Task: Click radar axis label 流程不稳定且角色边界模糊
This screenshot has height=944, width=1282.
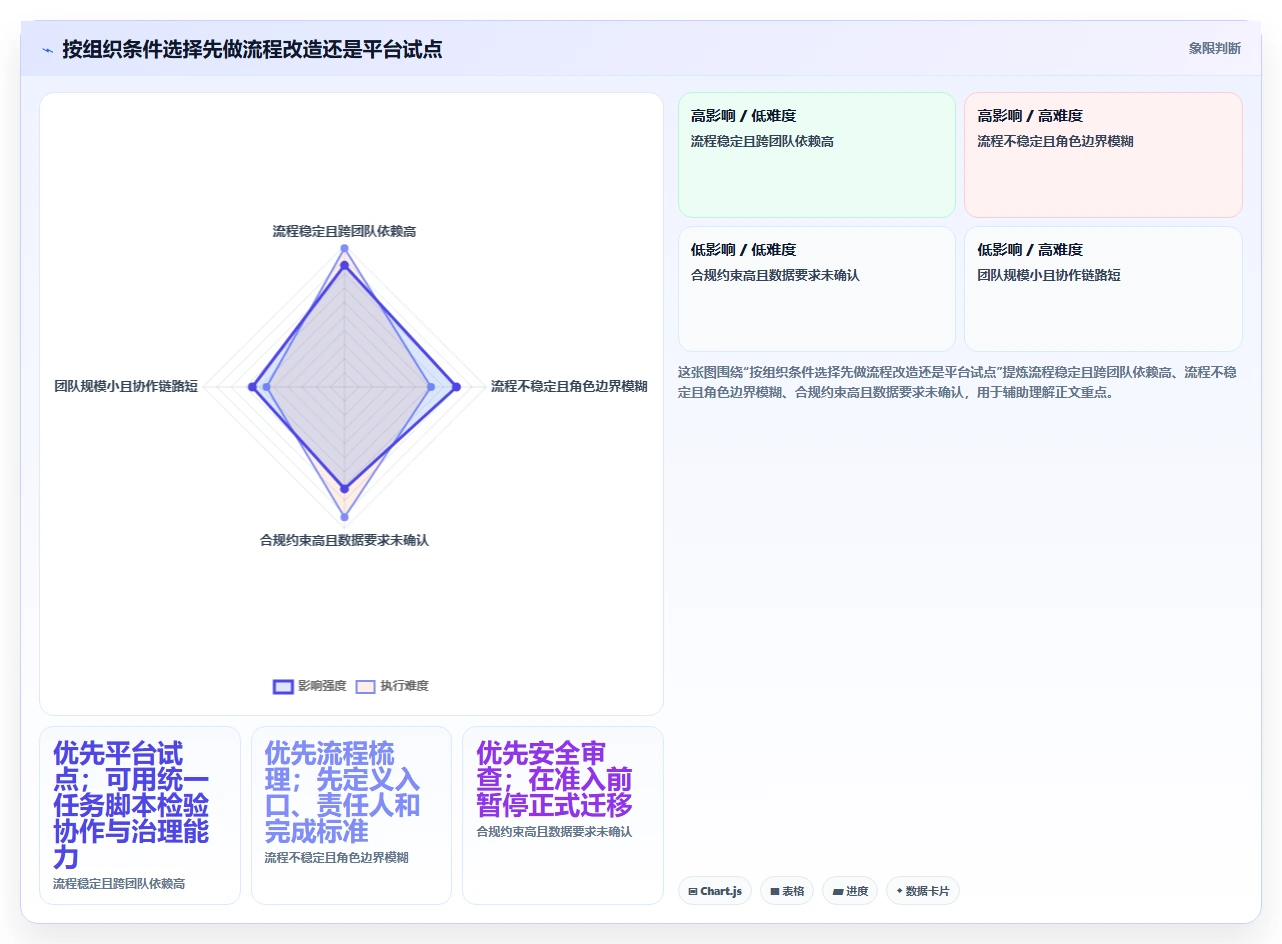Action: (x=568, y=386)
